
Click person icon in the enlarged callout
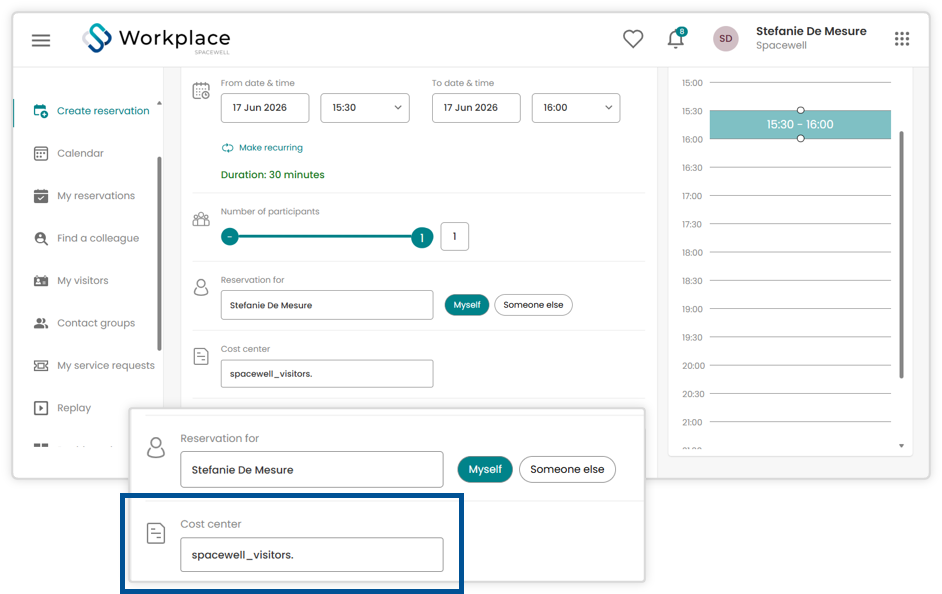[x=156, y=447]
